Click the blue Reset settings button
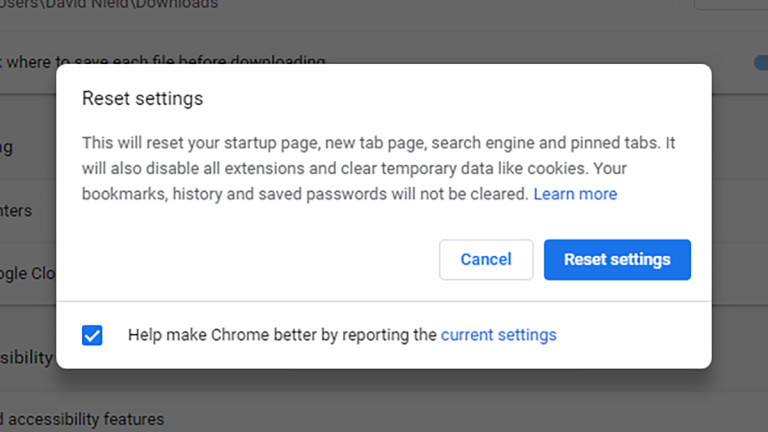The image size is (768, 432). [x=617, y=260]
